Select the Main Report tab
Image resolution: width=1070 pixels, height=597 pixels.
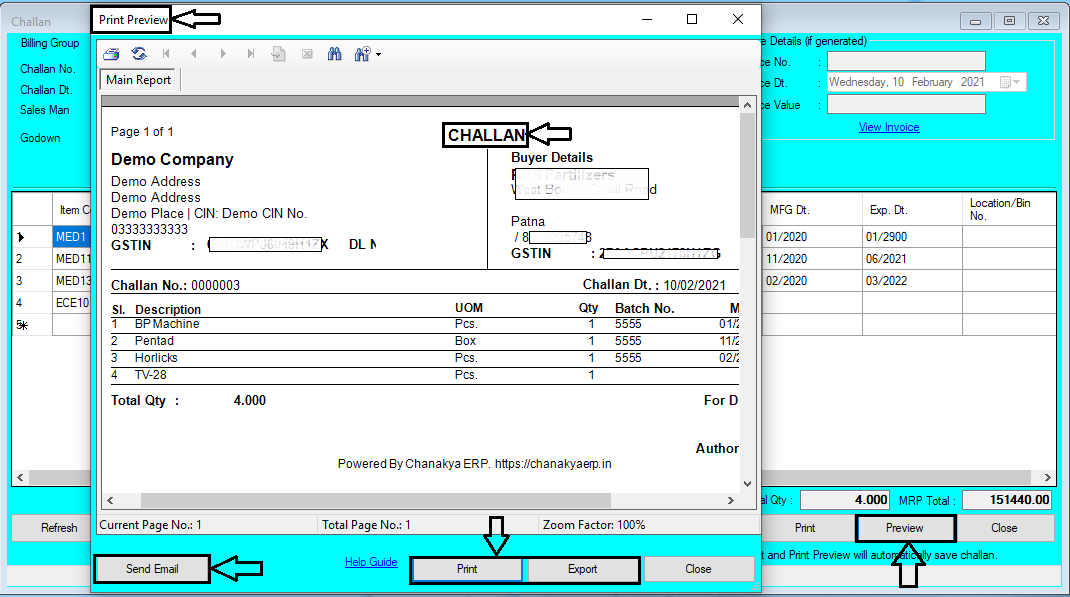tap(138, 79)
